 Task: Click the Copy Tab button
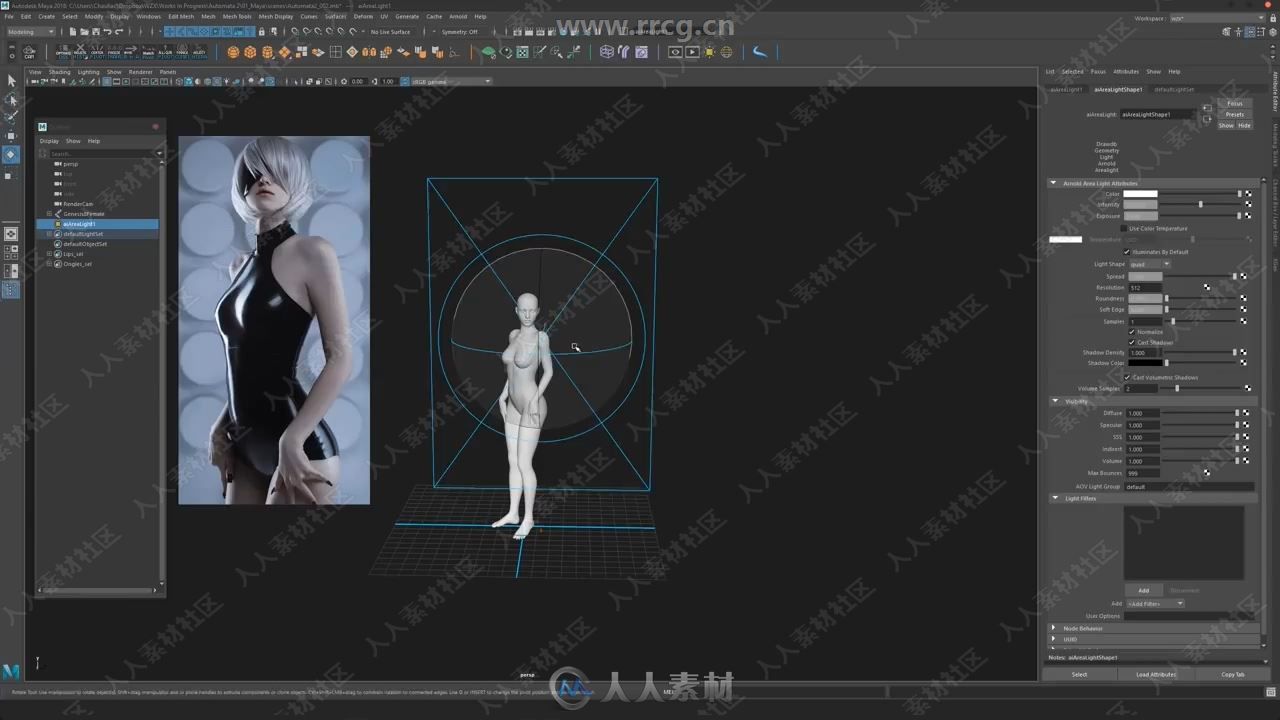click(1233, 674)
